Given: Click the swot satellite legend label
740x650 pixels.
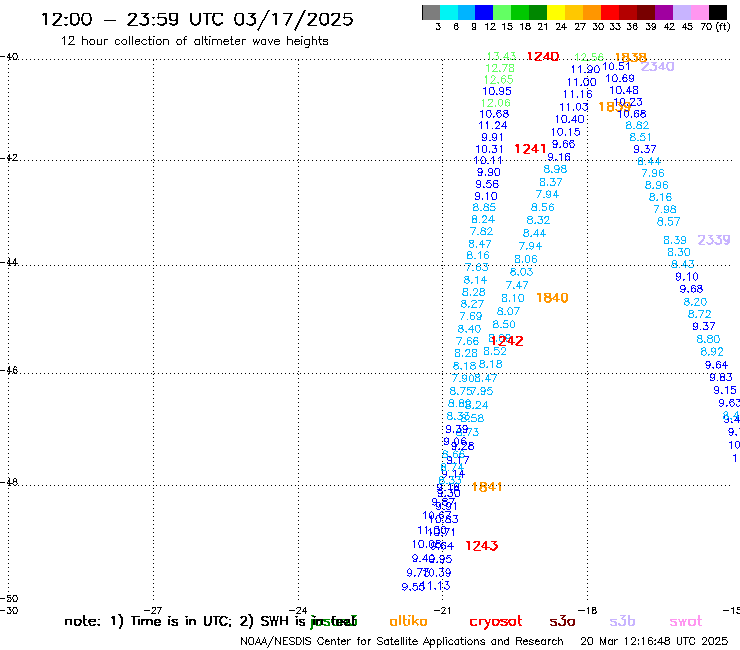Looking at the screenshot, I should click(x=686, y=621).
